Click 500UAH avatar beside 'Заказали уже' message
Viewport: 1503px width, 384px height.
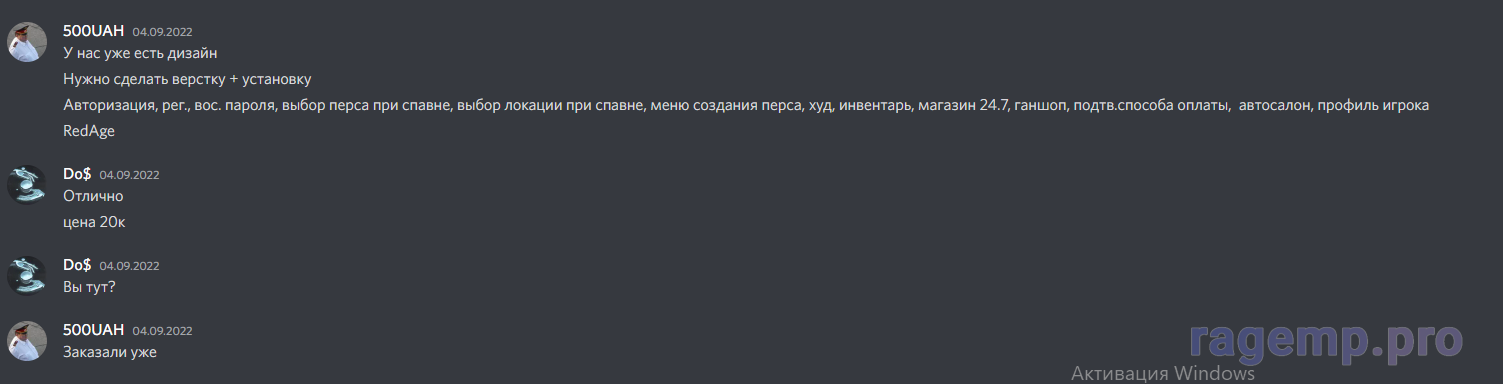[26, 341]
